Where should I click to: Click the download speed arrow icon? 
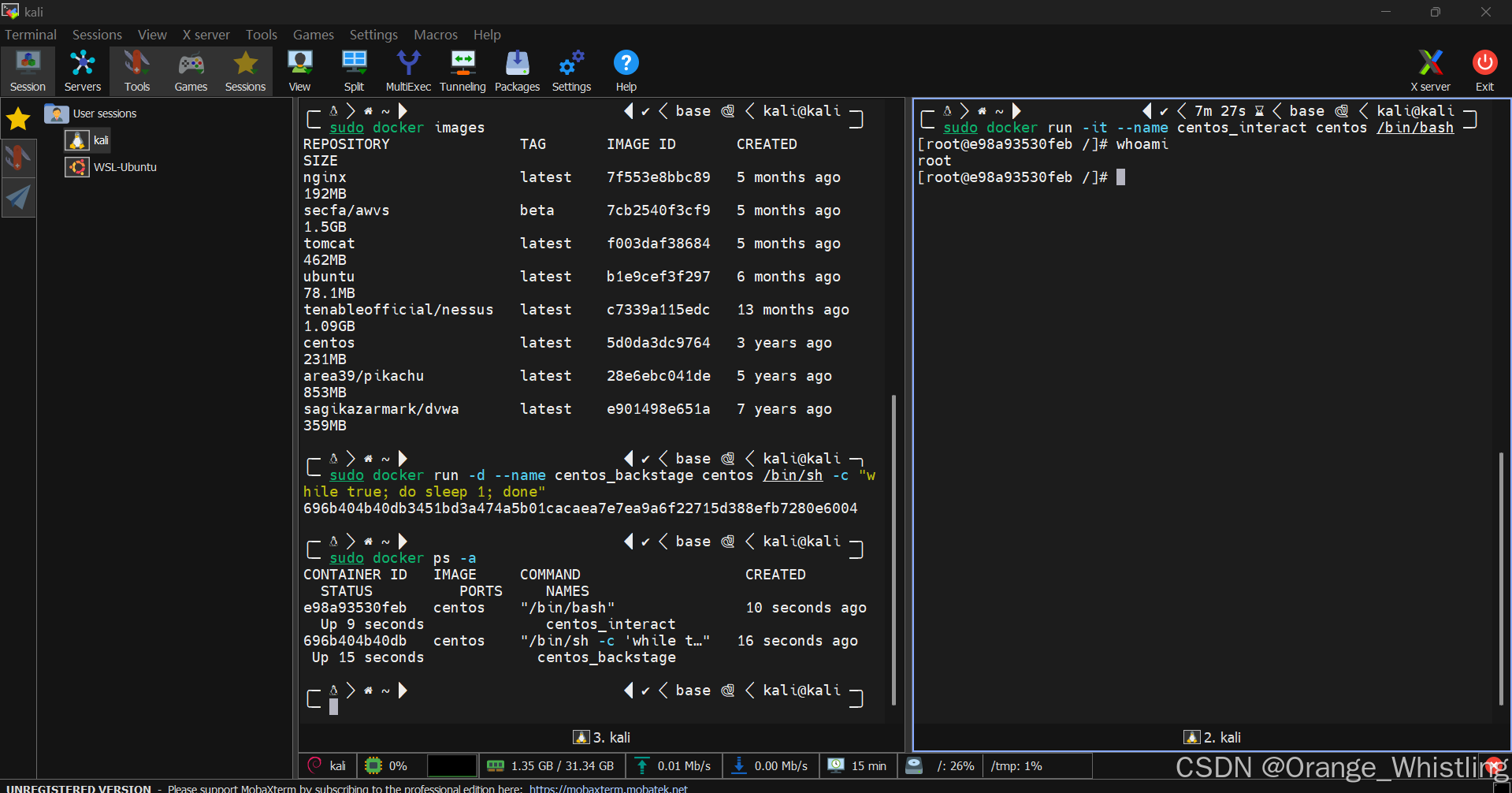point(739,765)
